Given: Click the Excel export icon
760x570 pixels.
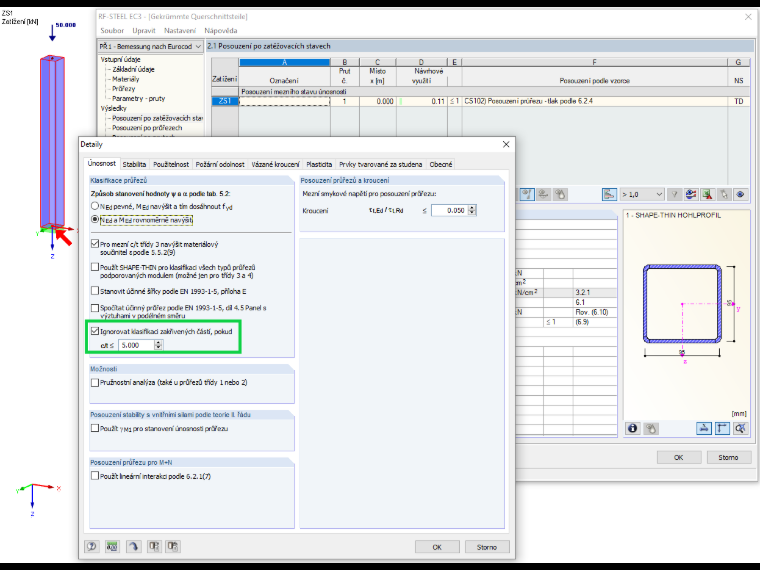Looking at the screenshot, I should pyautogui.click(x=707, y=194).
